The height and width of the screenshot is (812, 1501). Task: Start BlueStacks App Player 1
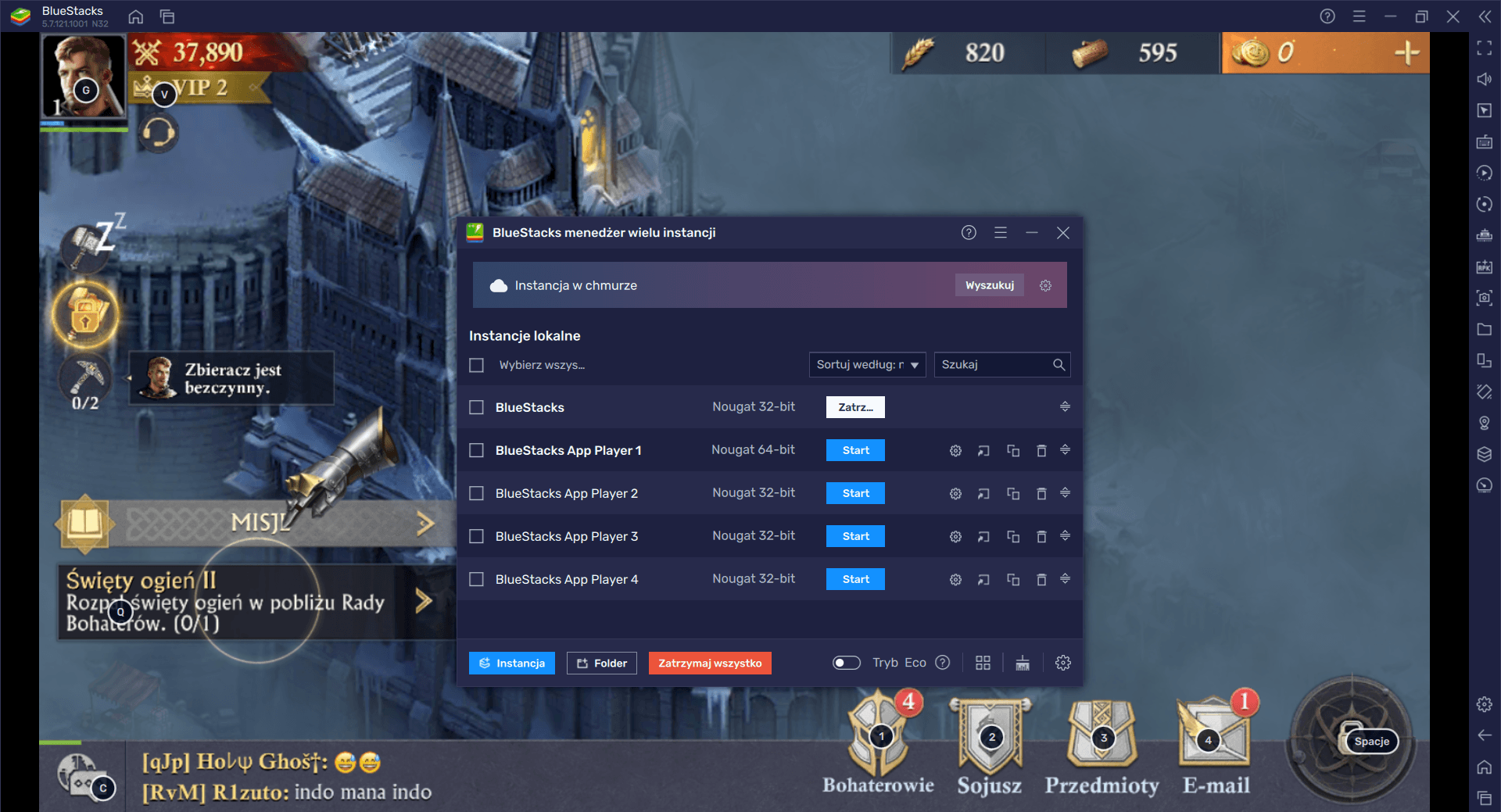855,450
